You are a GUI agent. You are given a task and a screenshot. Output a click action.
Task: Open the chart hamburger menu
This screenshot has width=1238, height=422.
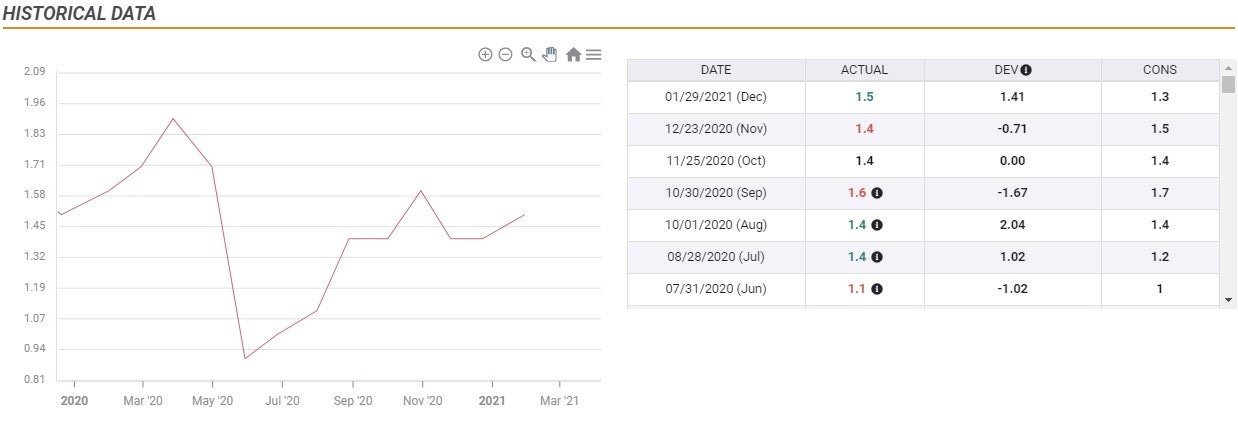click(x=593, y=55)
